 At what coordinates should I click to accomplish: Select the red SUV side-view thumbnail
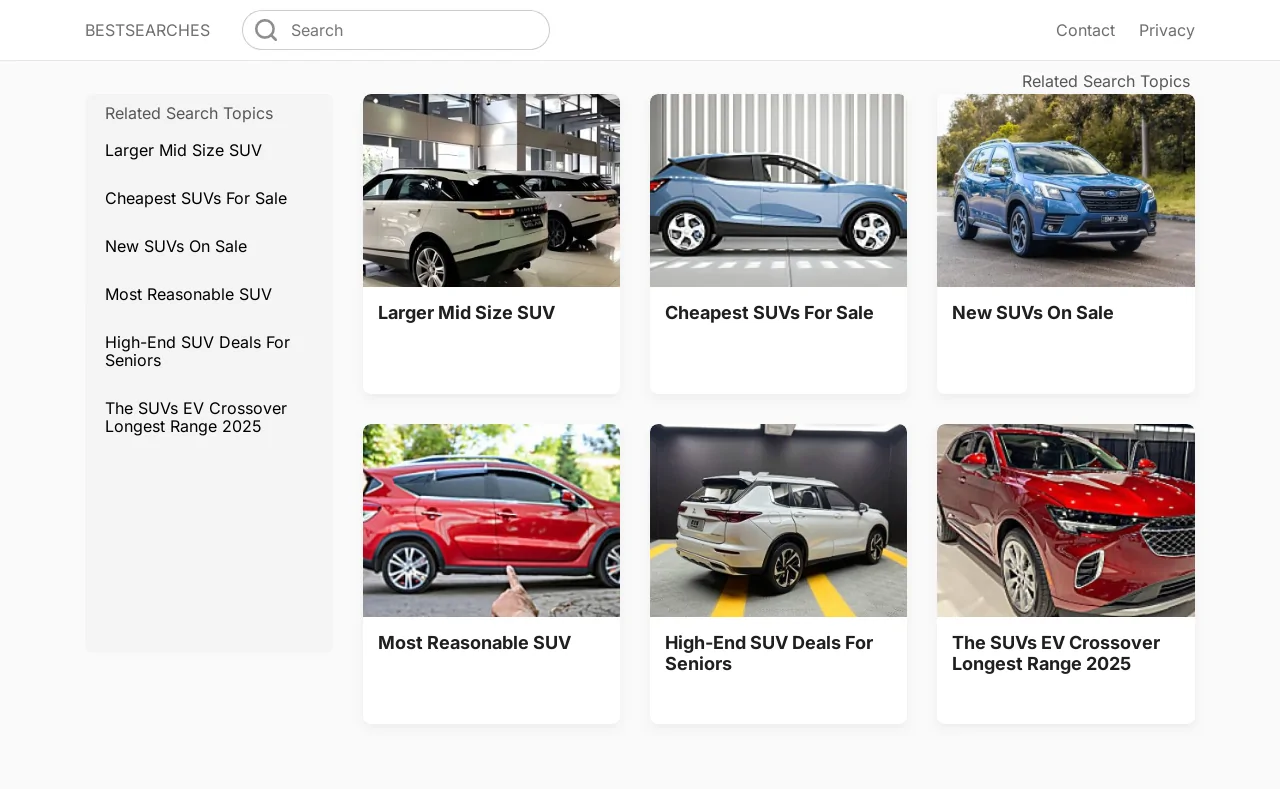[491, 520]
